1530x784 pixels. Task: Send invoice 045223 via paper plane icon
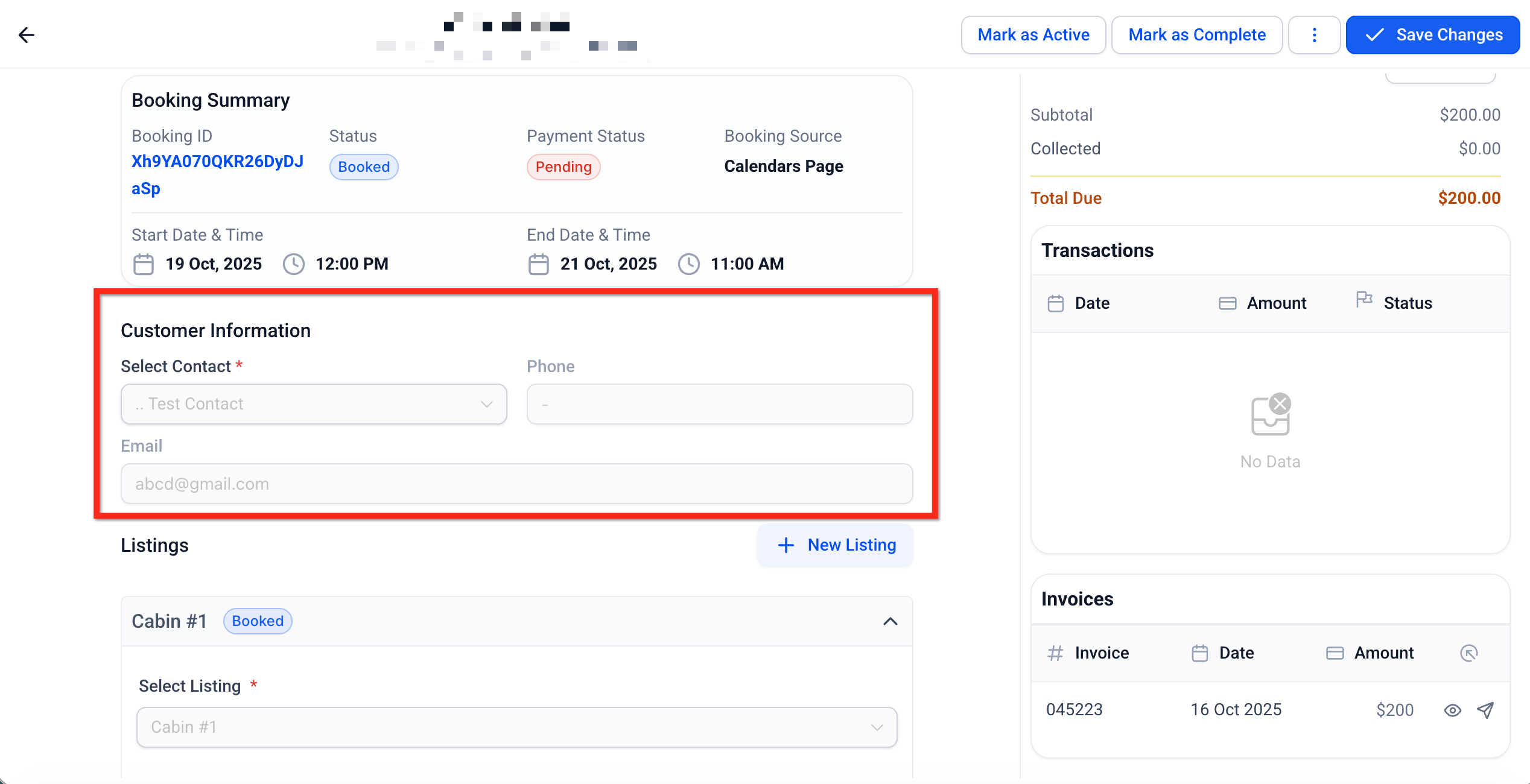tap(1485, 710)
